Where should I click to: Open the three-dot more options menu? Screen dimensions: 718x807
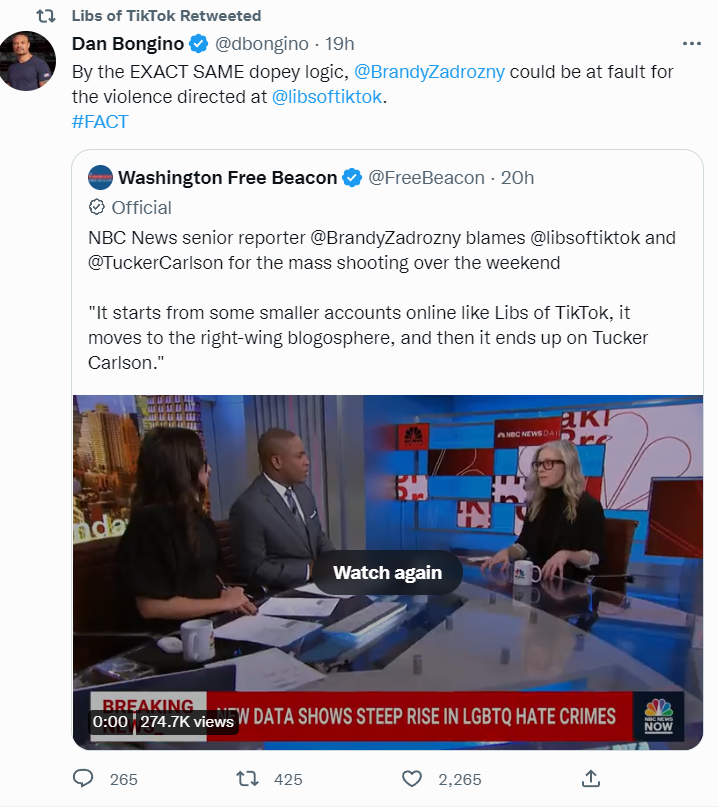pyautogui.click(x=691, y=44)
